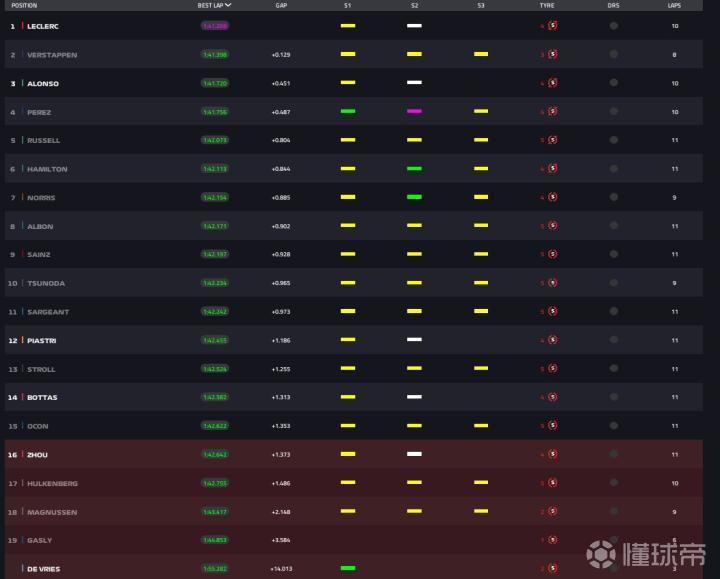Viewport: 720px width, 579px height.
Task: Sort by the GAP column header
Action: (x=281, y=5)
